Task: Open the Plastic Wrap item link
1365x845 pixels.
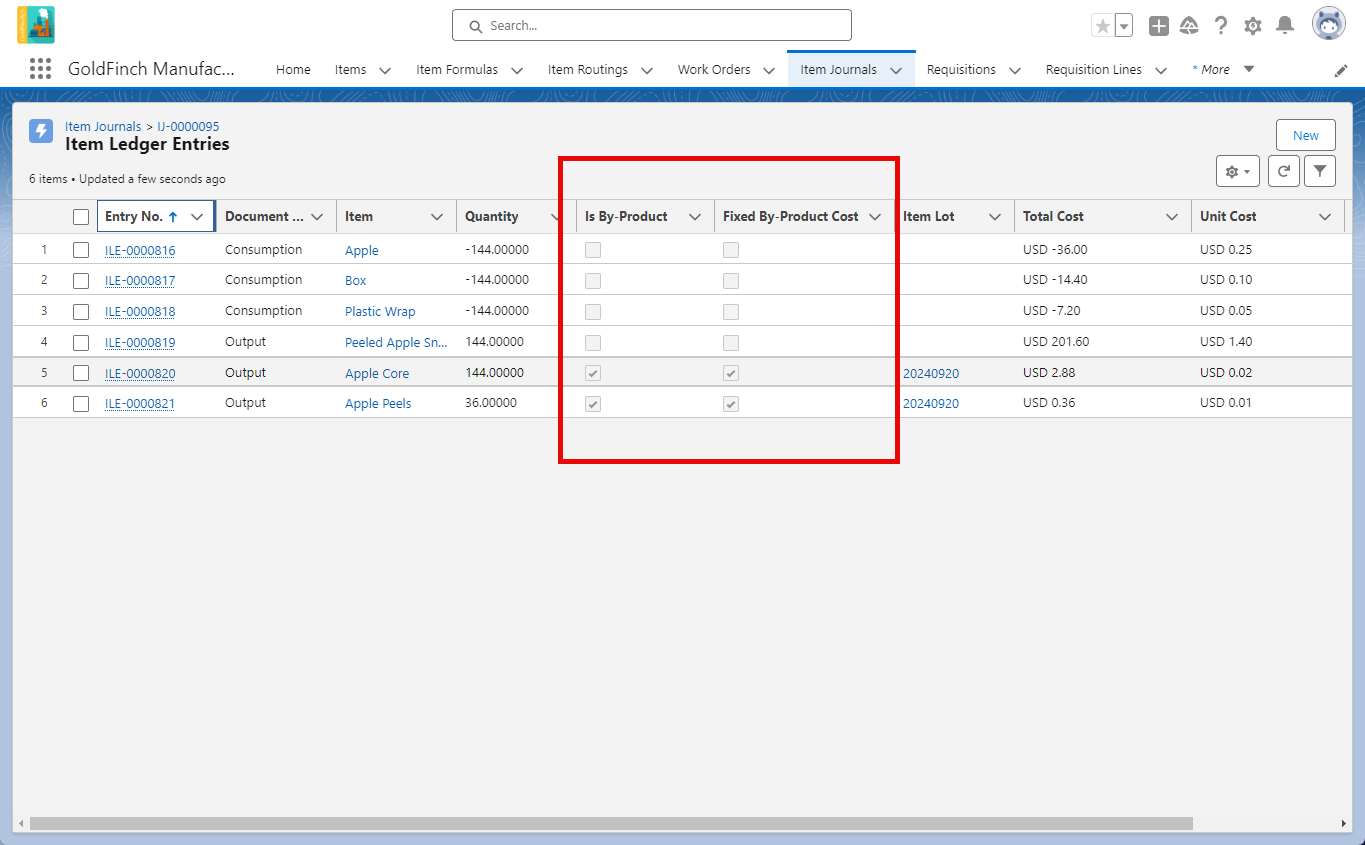Action: 380,312
